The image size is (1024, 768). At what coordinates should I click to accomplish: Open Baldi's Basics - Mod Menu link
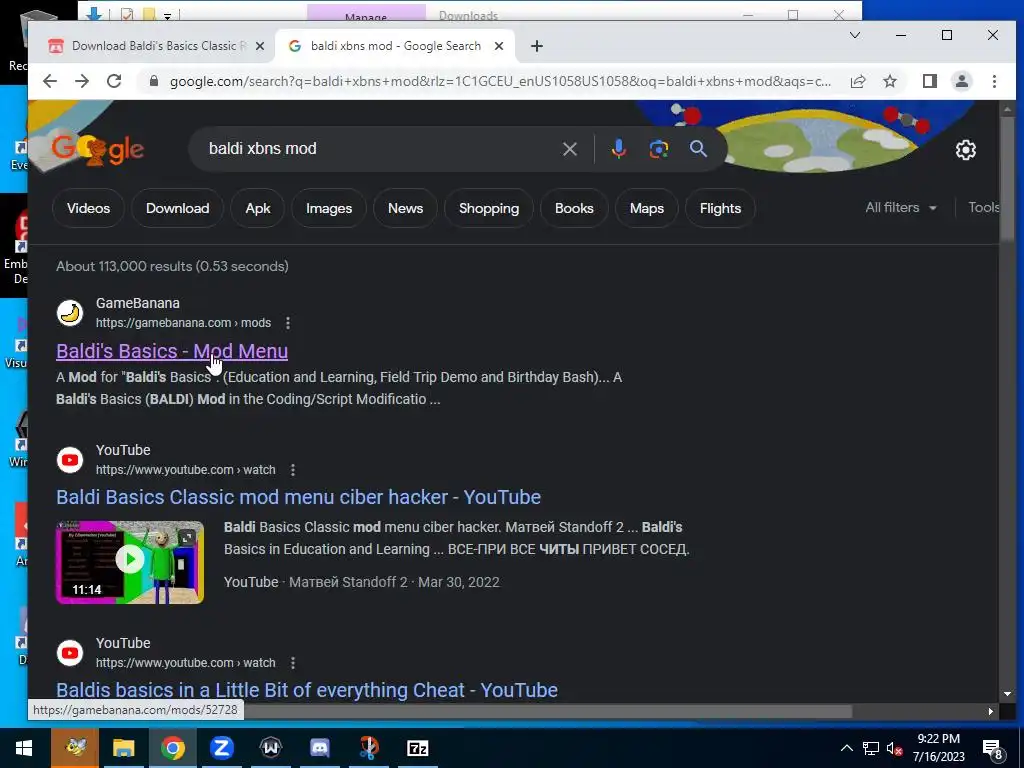172,351
